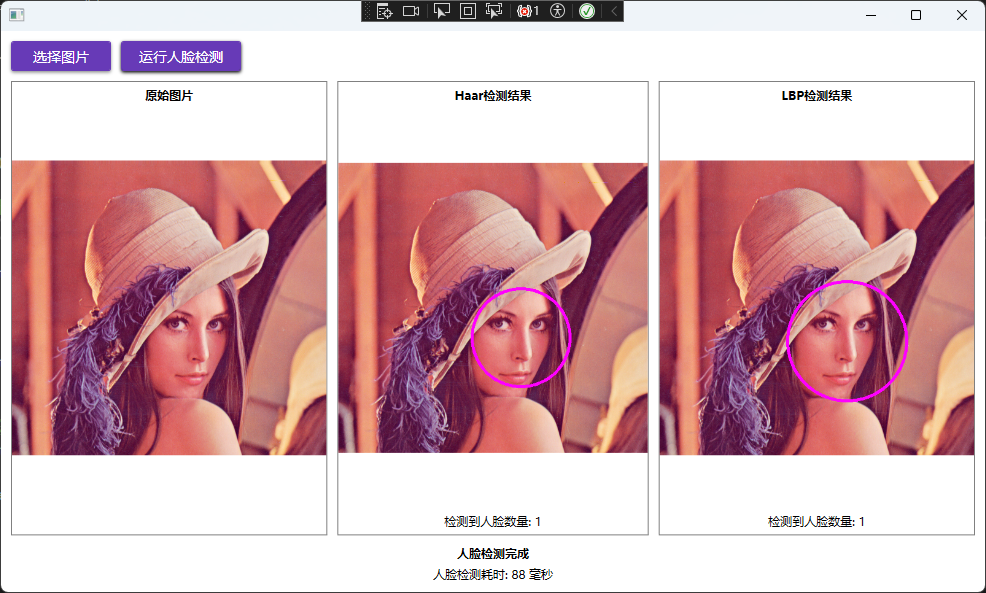Minimize the application window
986x593 pixels.
pyautogui.click(x=871, y=15)
